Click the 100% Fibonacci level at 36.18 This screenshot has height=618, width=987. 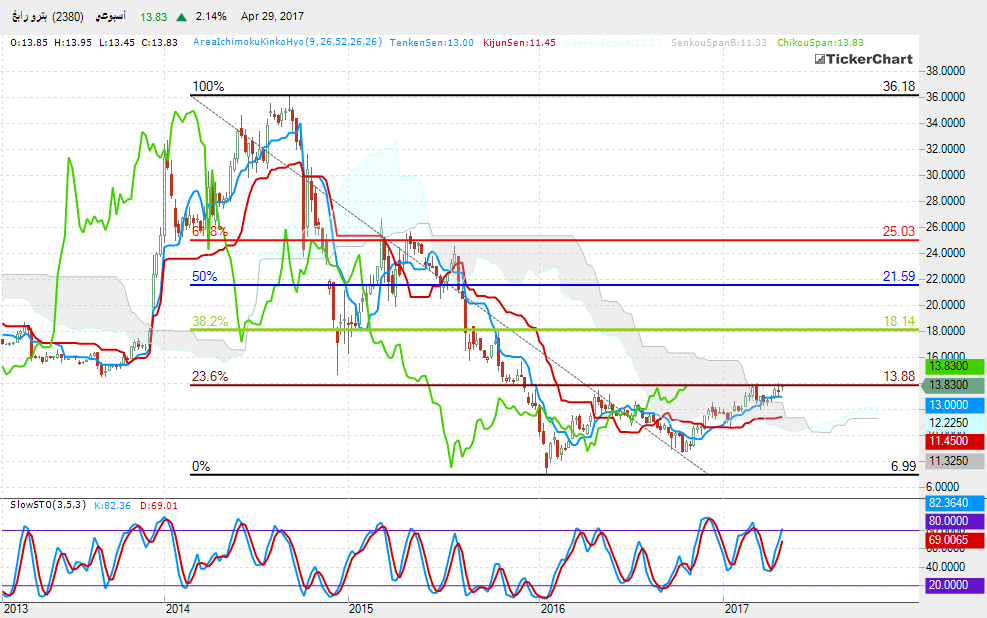pos(899,87)
